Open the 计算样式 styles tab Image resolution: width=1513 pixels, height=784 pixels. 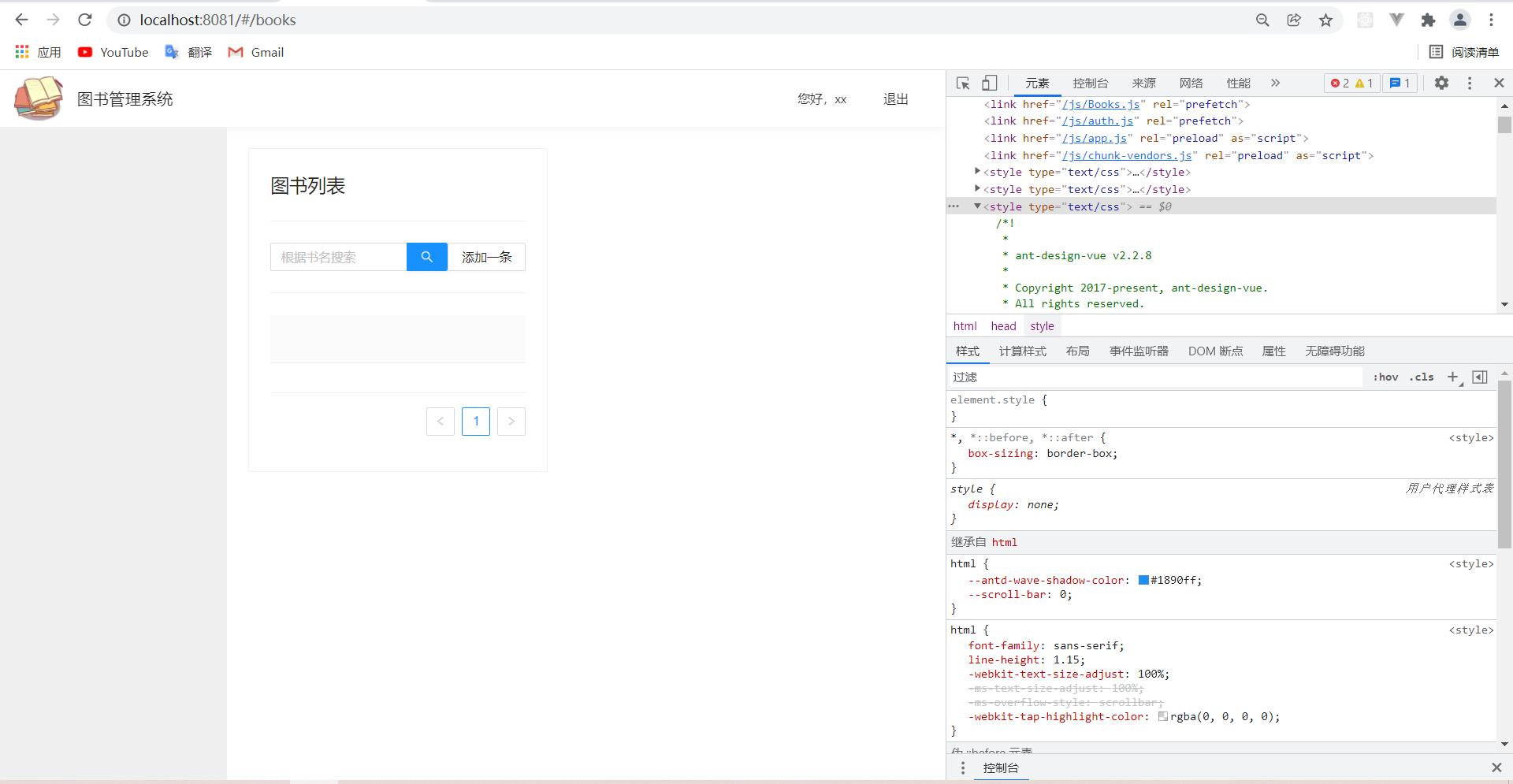point(1022,351)
